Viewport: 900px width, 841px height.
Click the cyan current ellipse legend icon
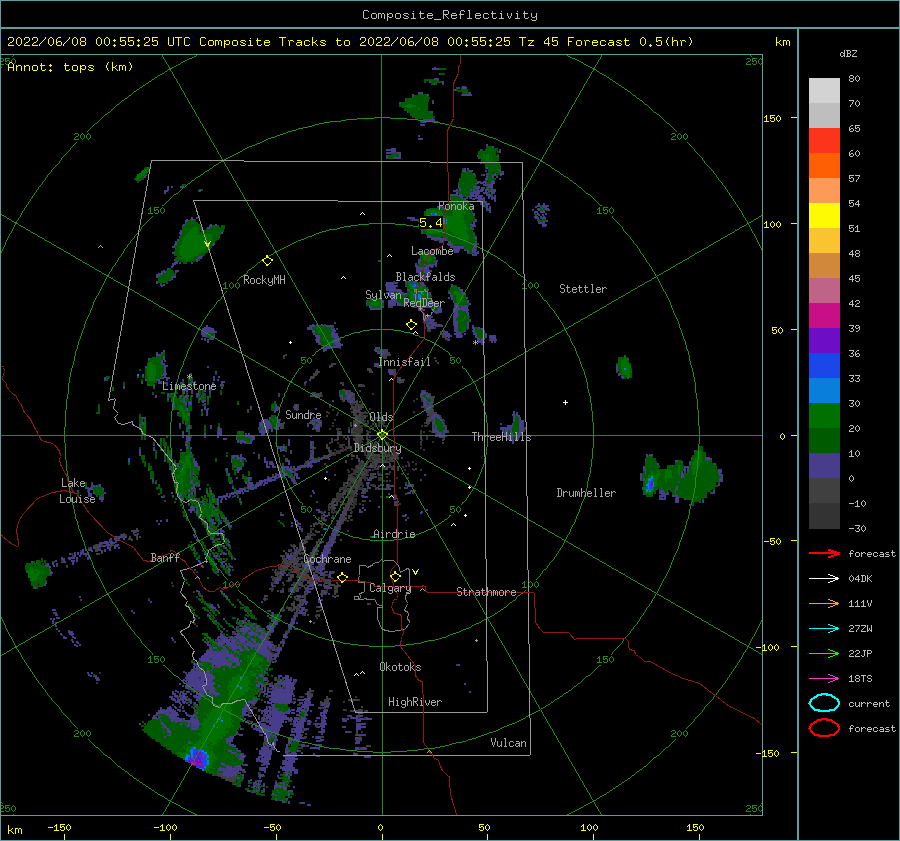(x=824, y=703)
